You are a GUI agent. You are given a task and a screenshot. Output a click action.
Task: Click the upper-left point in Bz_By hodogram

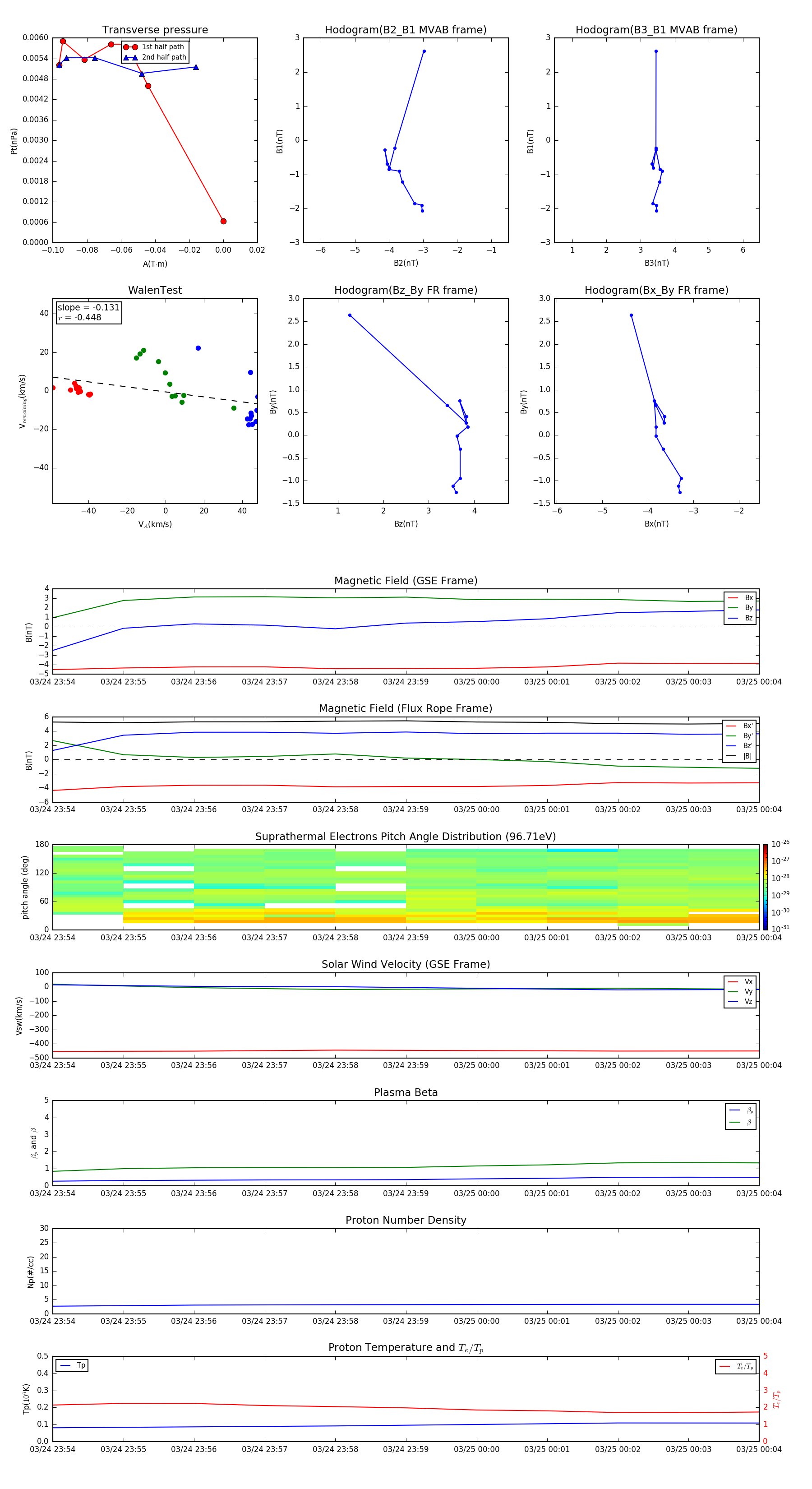(x=350, y=315)
